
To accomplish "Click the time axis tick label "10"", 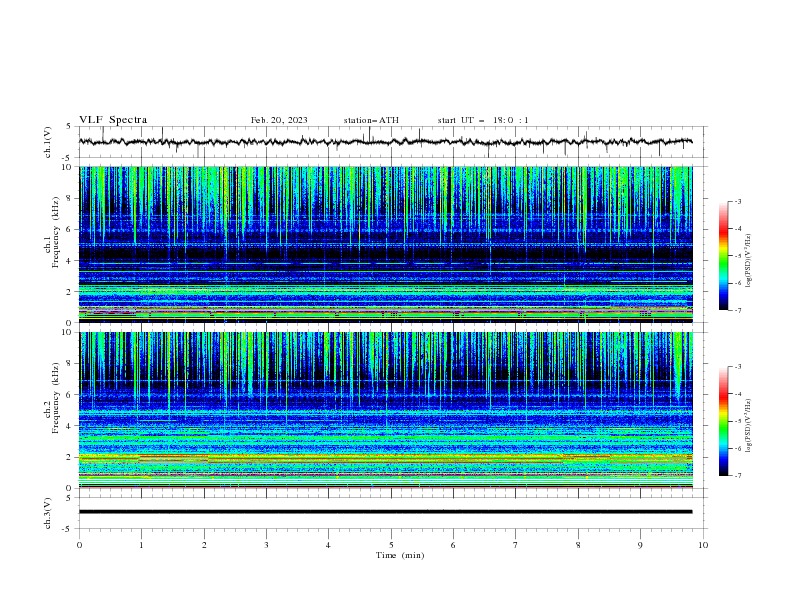I will pyautogui.click(x=703, y=545).
